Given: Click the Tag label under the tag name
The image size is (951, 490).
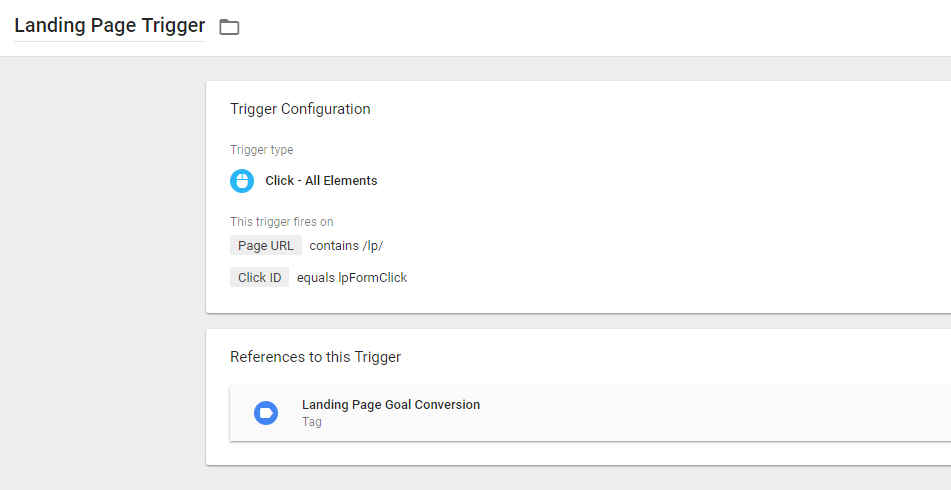Looking at the screenshot, I should 312,421.
